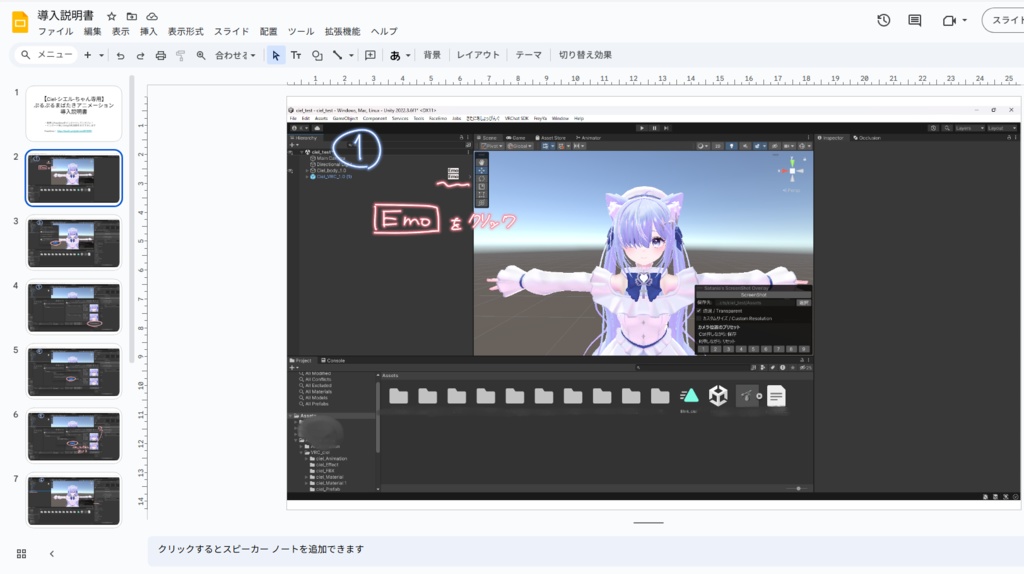Open the ツール menu
Viewport: 1024px width, 574px height.
point(300,31)
